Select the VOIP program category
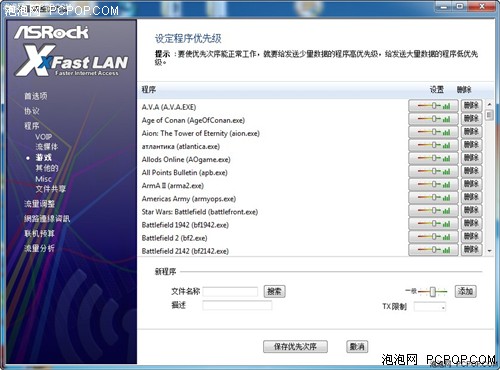 (x=44, y=137)
